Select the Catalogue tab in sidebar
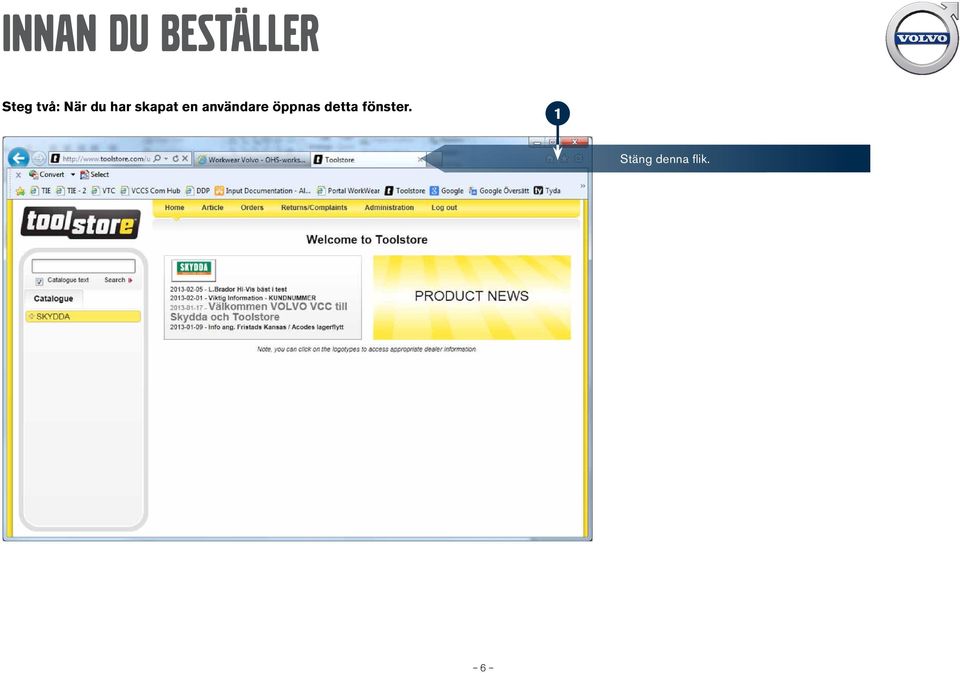This screenshot has width=960, height=673. tap(53, 299)
